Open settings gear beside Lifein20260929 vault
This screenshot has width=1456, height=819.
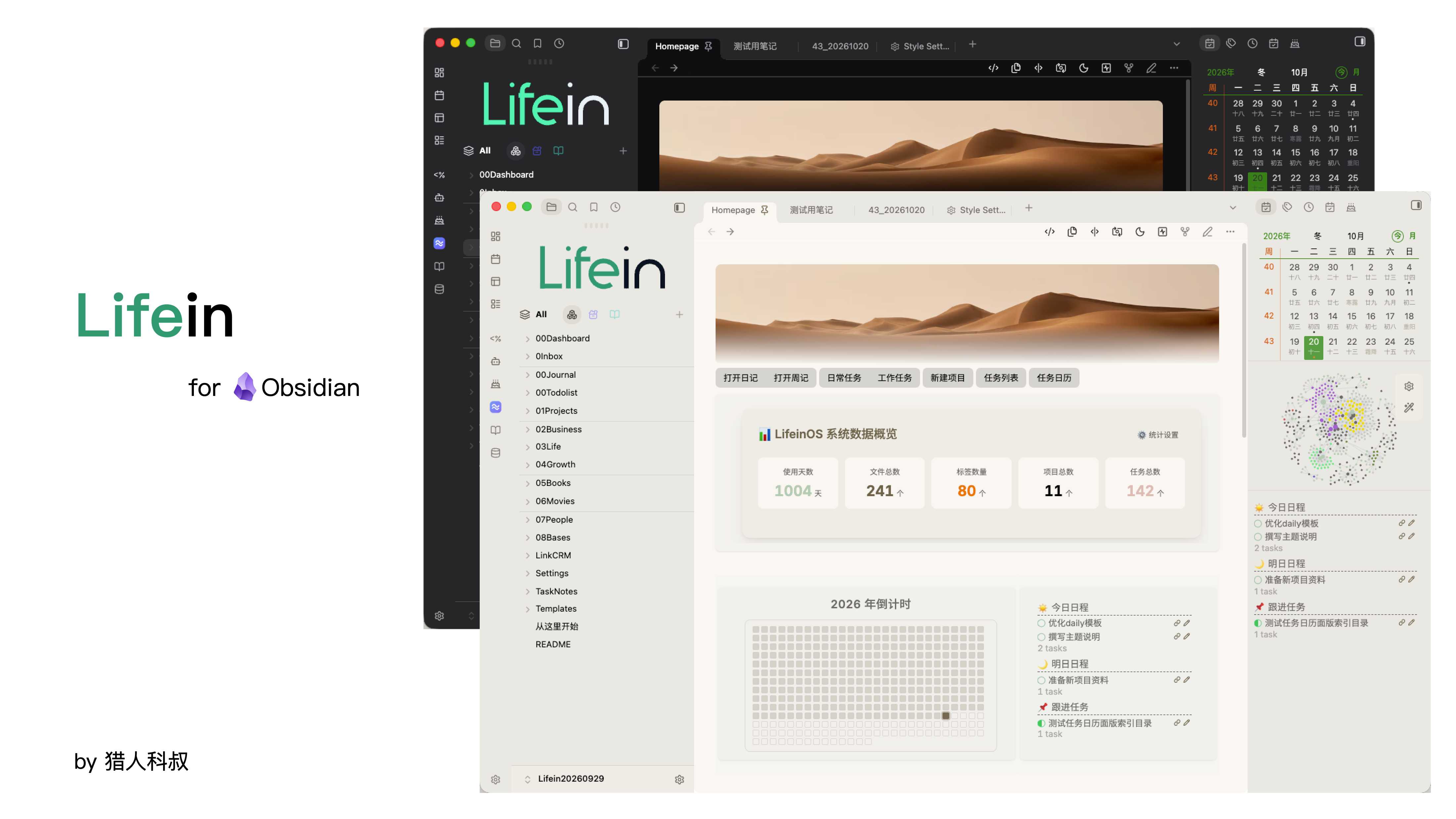(x=680, y=779)
